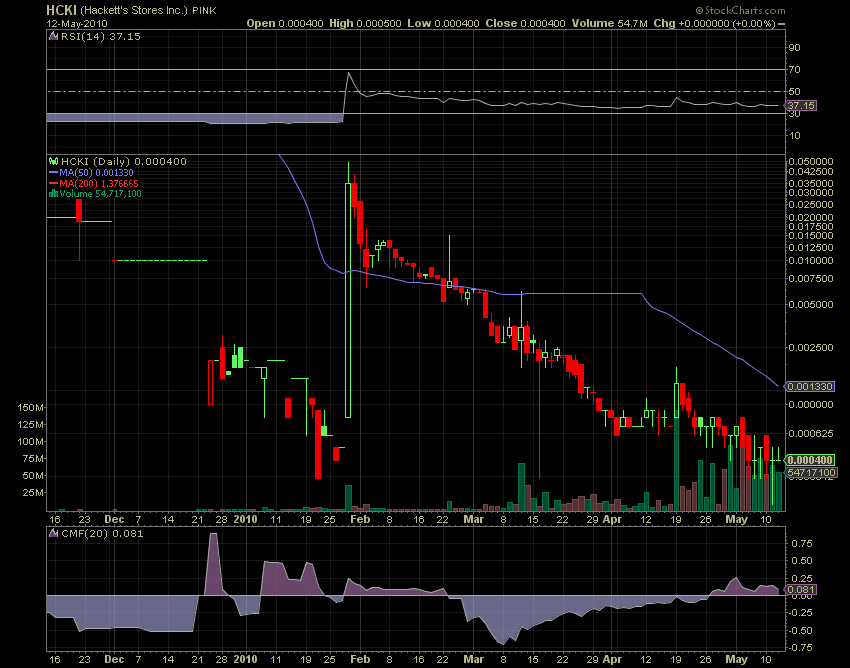Click the 150M volume axis label
The width and height of the screenshot is (850, 668).
[31, 407]
